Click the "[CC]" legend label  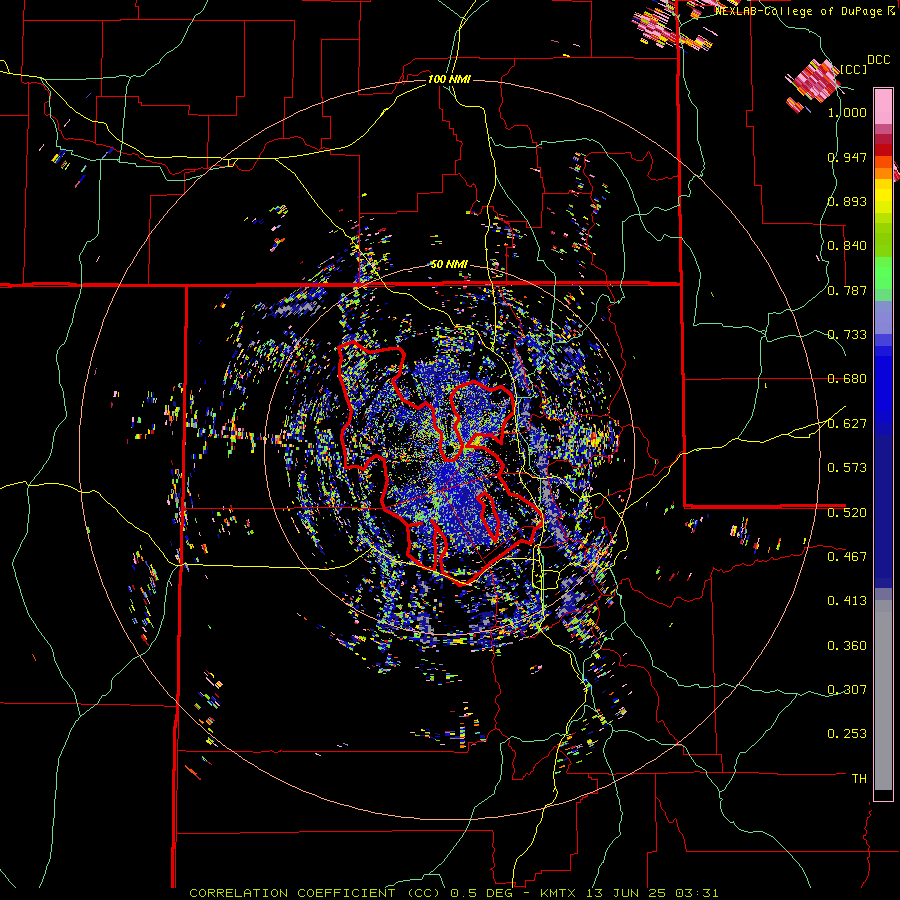pos(854,69)
